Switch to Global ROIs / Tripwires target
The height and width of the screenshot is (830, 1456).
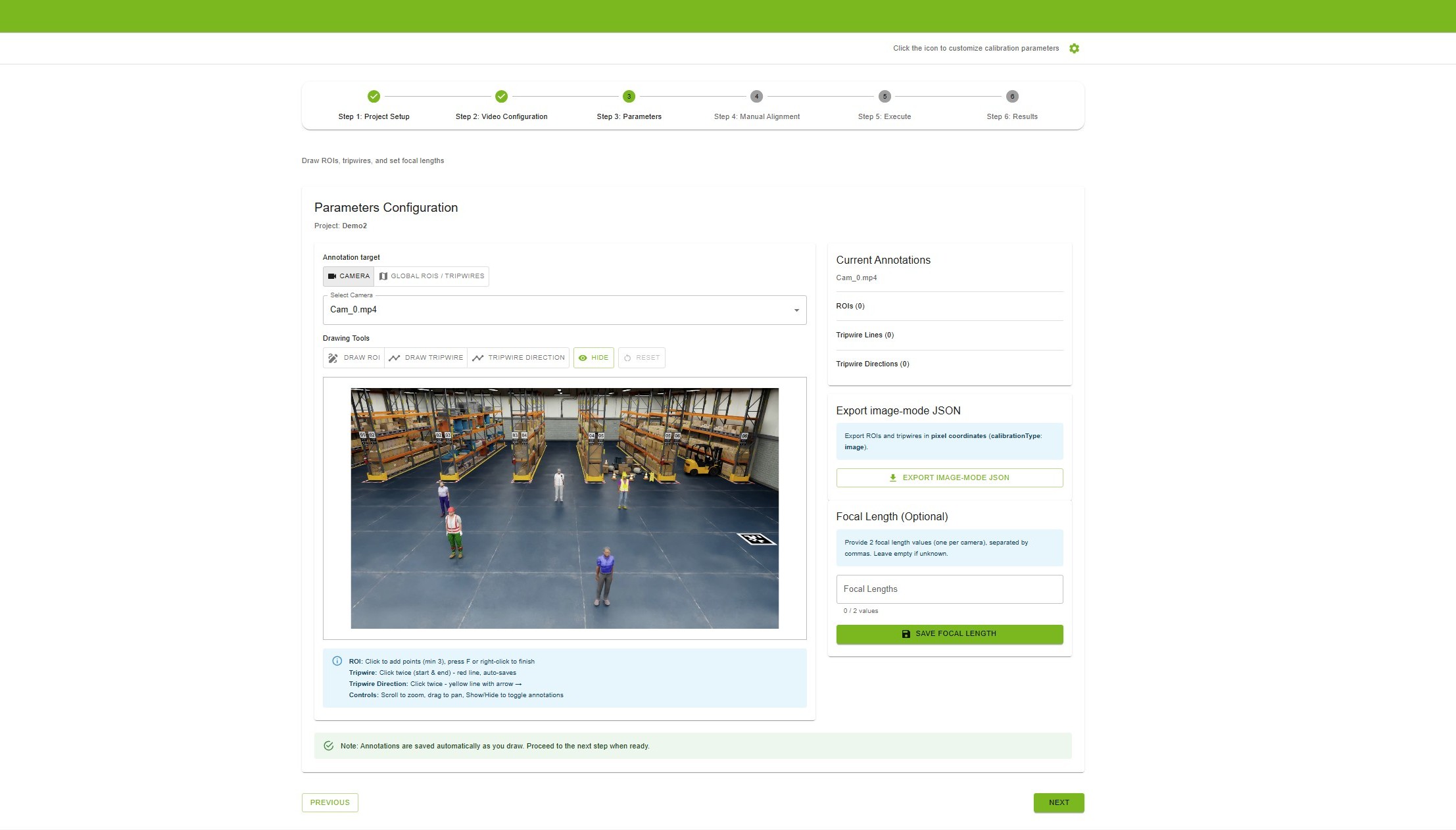pos(431,276)
